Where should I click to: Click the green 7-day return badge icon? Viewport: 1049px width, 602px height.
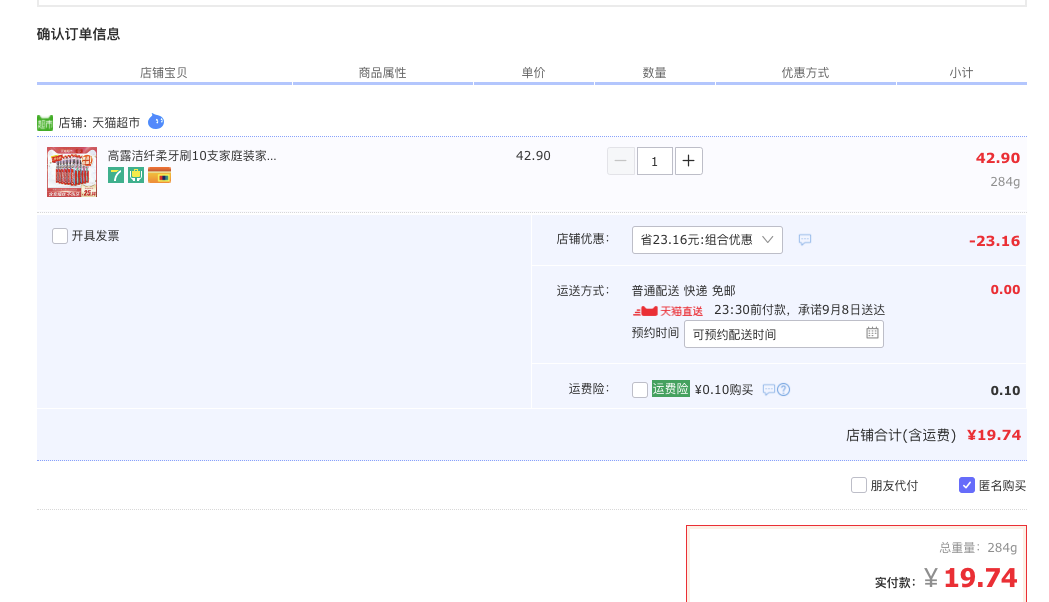point(116,175)
